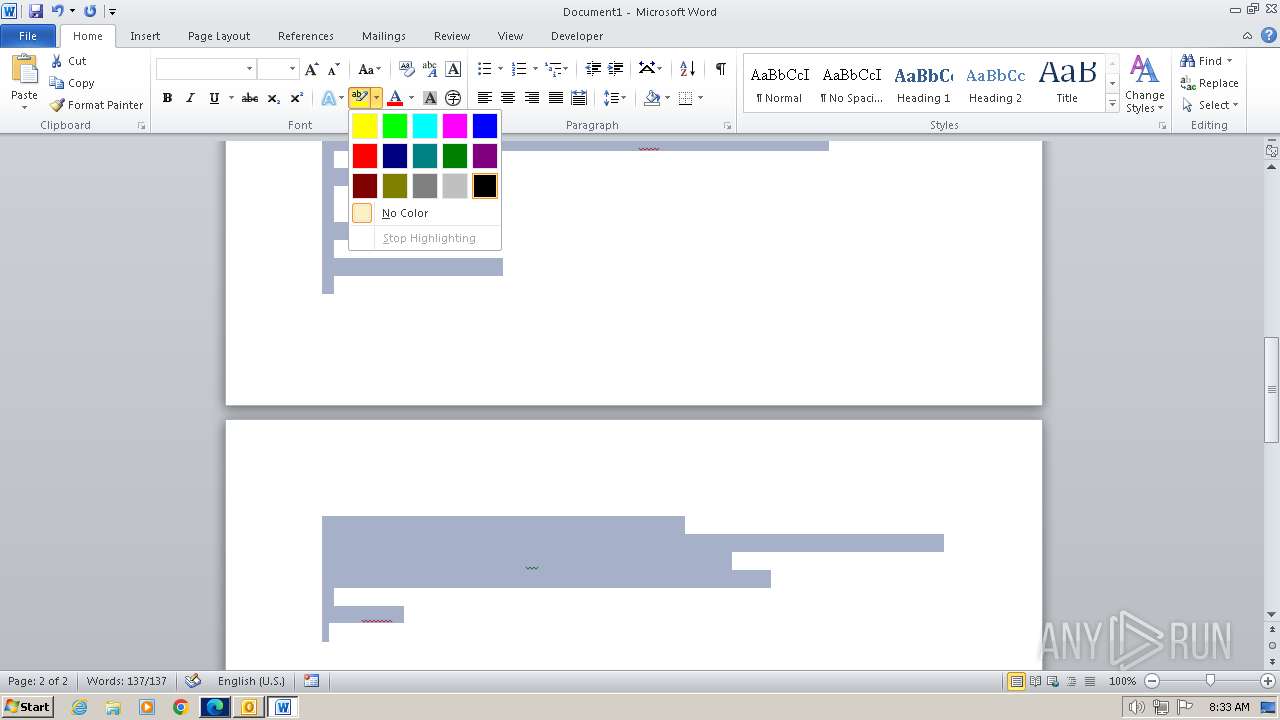Screen dimensions: 1280x720
Task: Adjust the zoom slider in status bar
Action: tap(1210, 681)
